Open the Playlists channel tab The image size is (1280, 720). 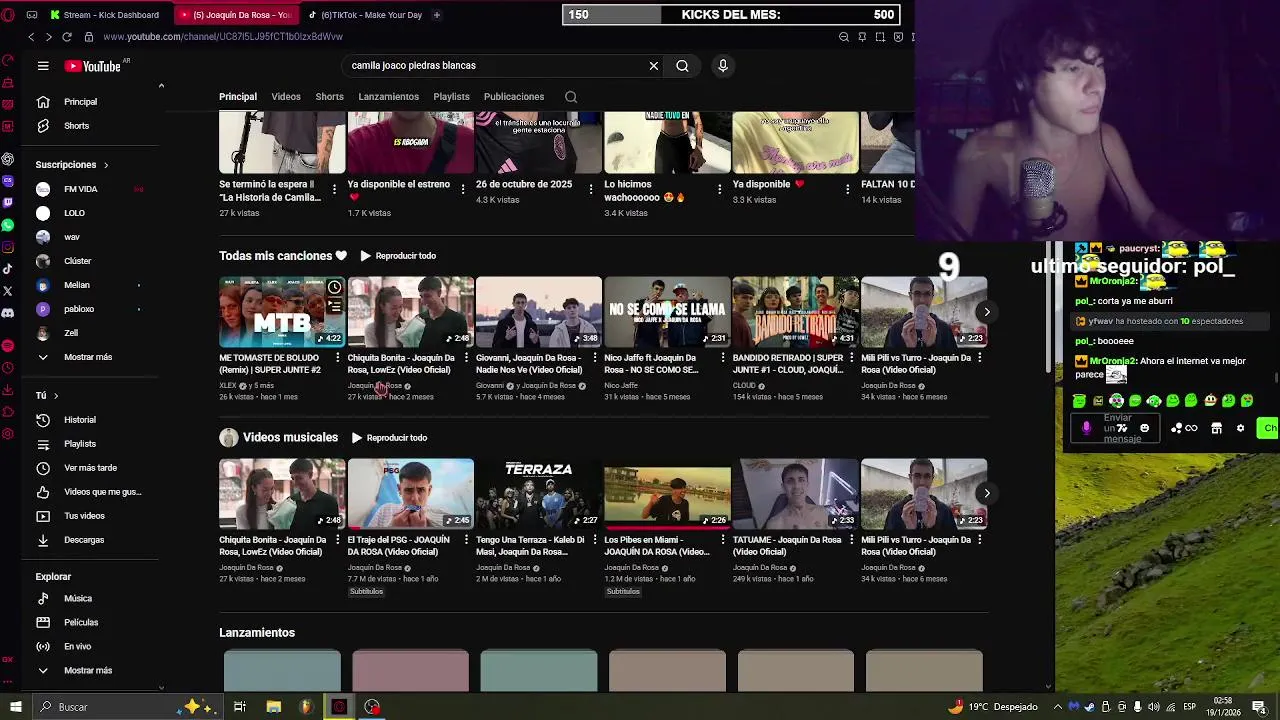point(451,97)
